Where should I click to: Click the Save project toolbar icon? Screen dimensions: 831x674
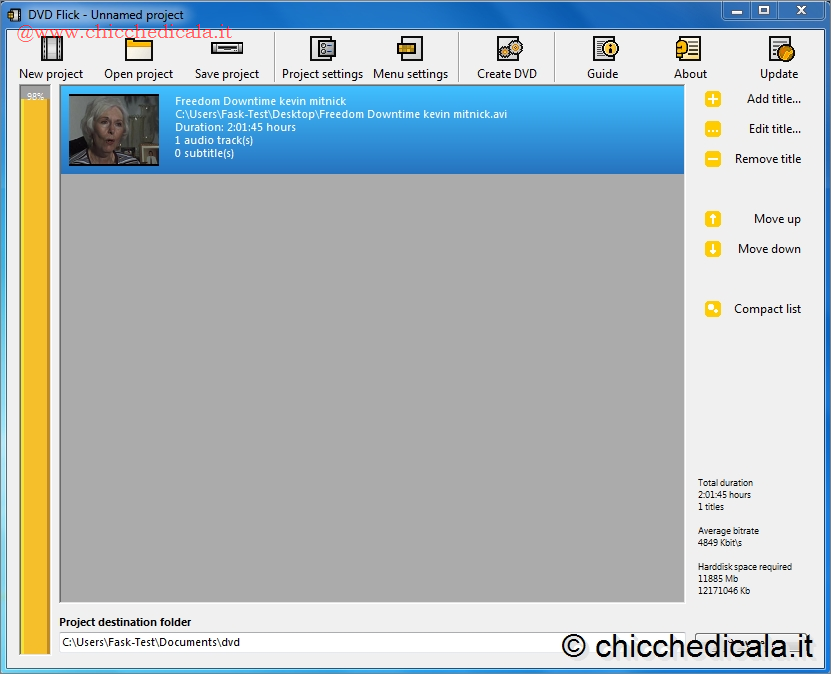226,49
